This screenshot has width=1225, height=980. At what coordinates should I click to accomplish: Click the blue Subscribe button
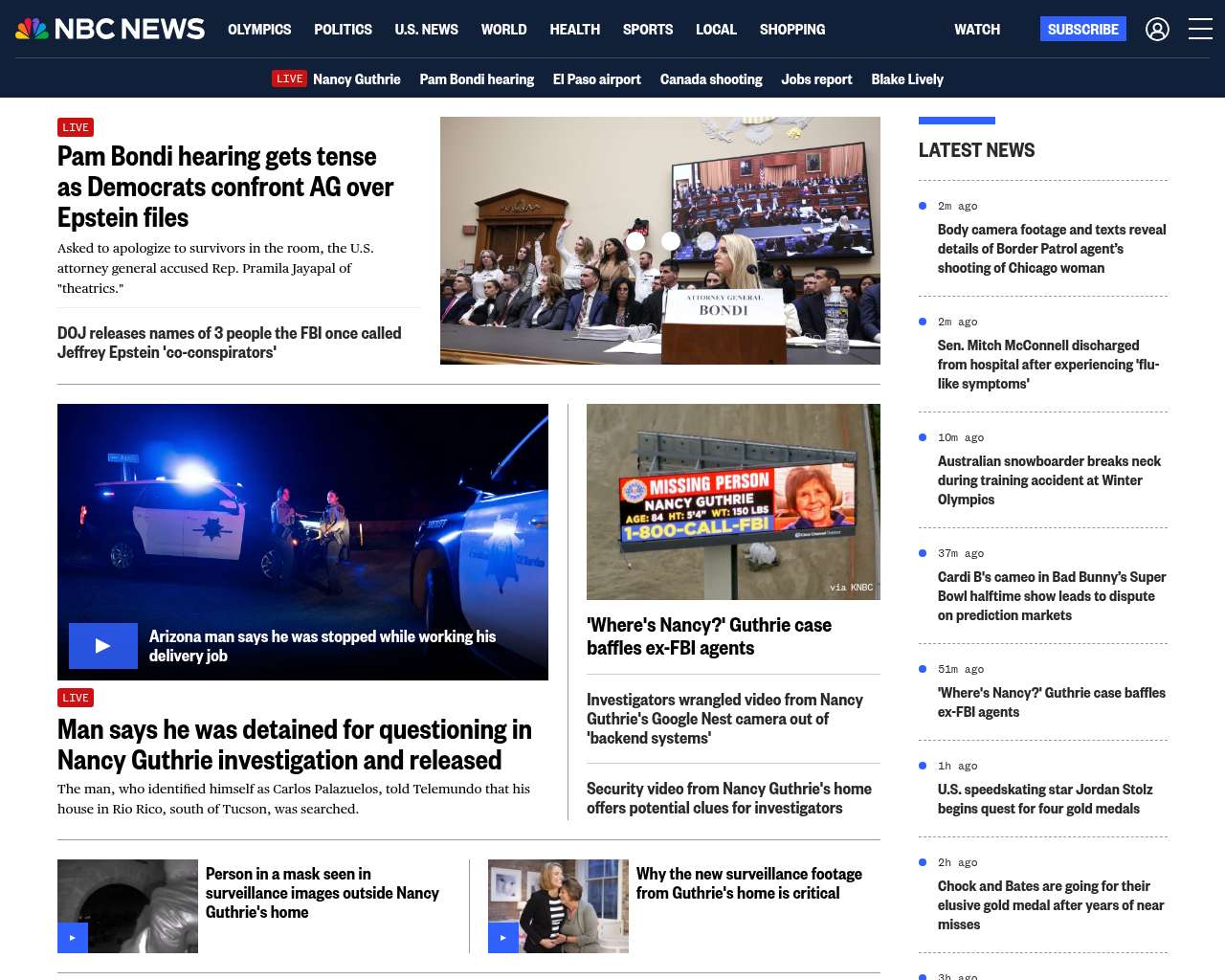pyautogui.click(x=1083, y=29)
